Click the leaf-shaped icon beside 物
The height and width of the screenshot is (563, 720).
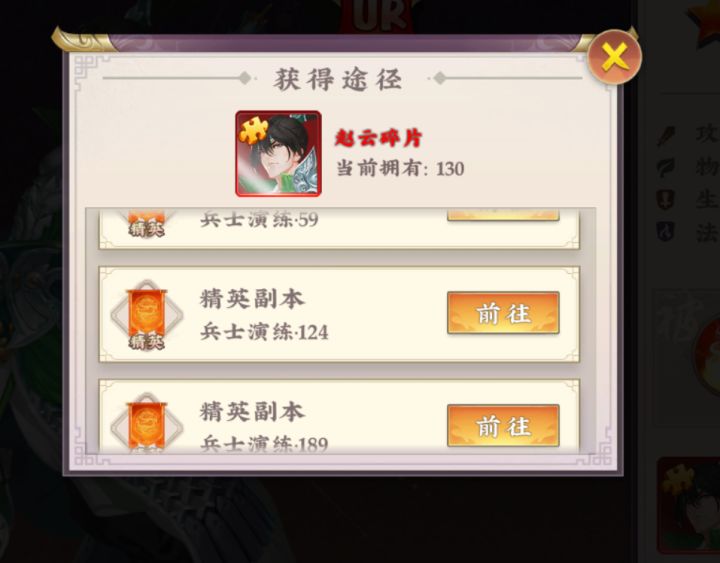pyautogui.click(x=666, y=167)
